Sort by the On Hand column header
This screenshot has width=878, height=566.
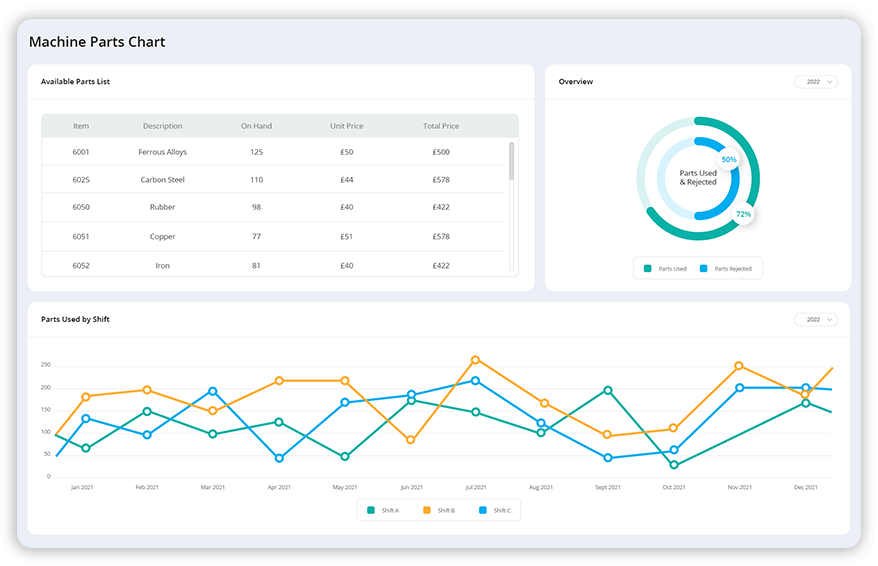click(256, 126)
